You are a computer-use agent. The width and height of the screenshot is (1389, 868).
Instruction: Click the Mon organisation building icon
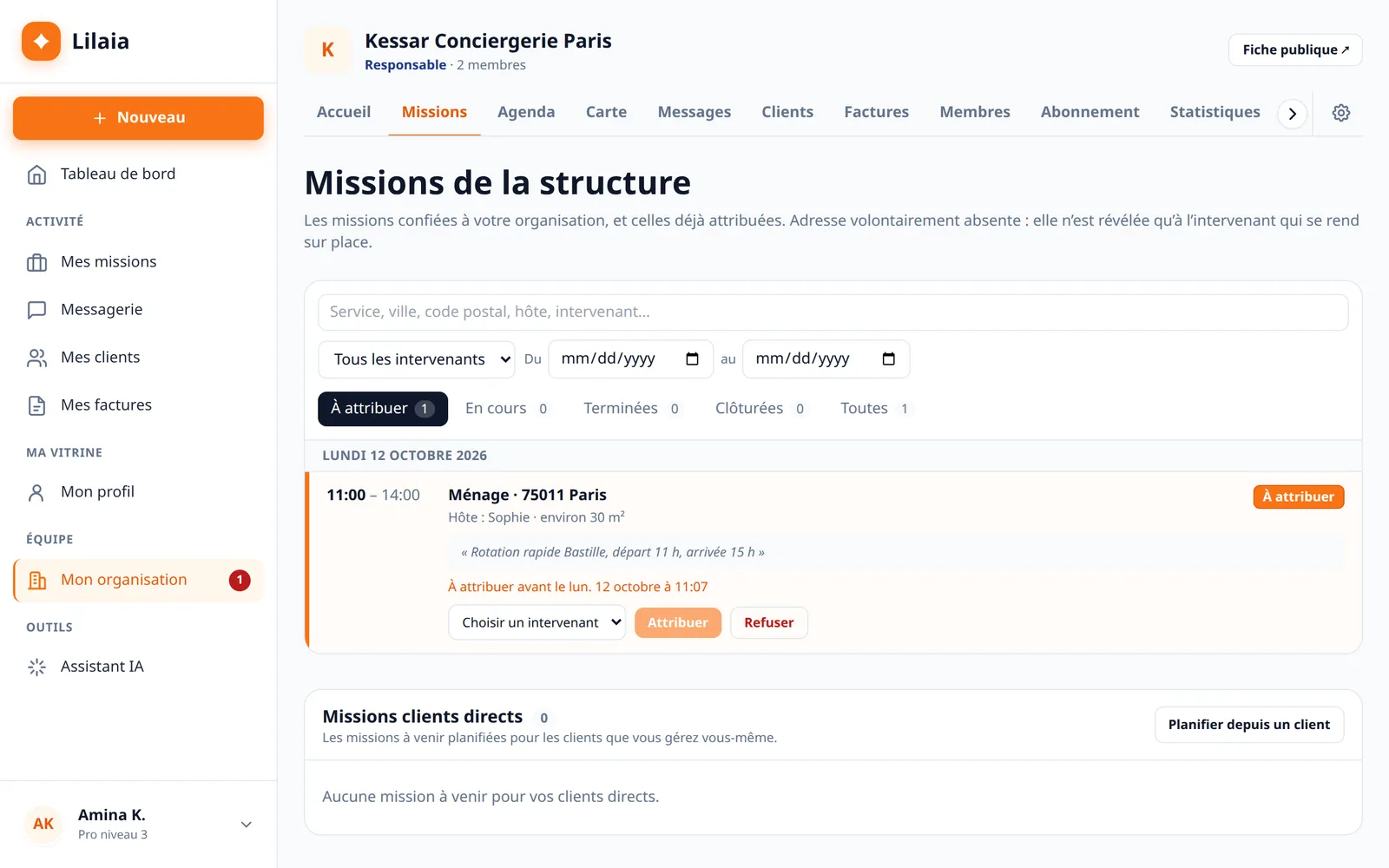[x=36, y=580]
